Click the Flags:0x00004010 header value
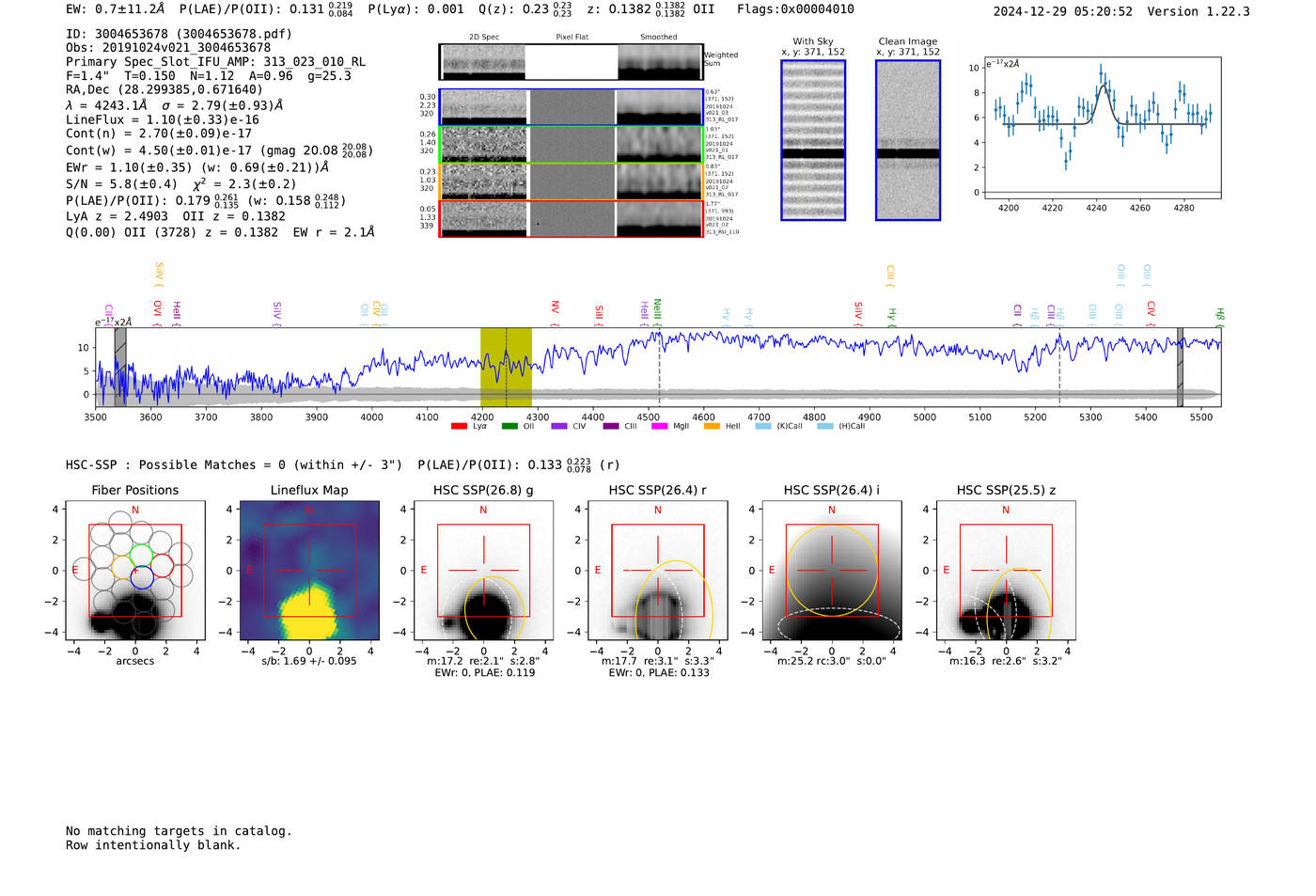Viewport: 1316px width, 896px height. (x=795, y=9)
